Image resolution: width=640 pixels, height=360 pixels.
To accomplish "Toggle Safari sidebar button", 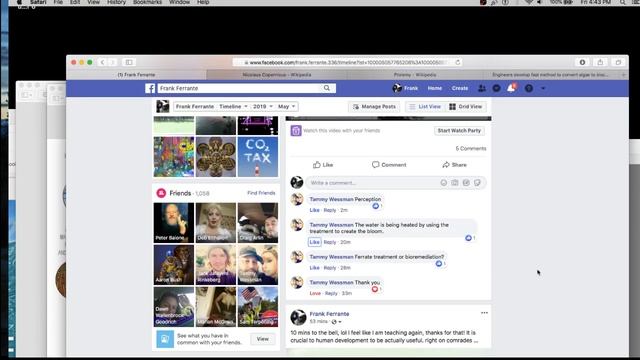I will pyautogui.click(x=129, y=62).
